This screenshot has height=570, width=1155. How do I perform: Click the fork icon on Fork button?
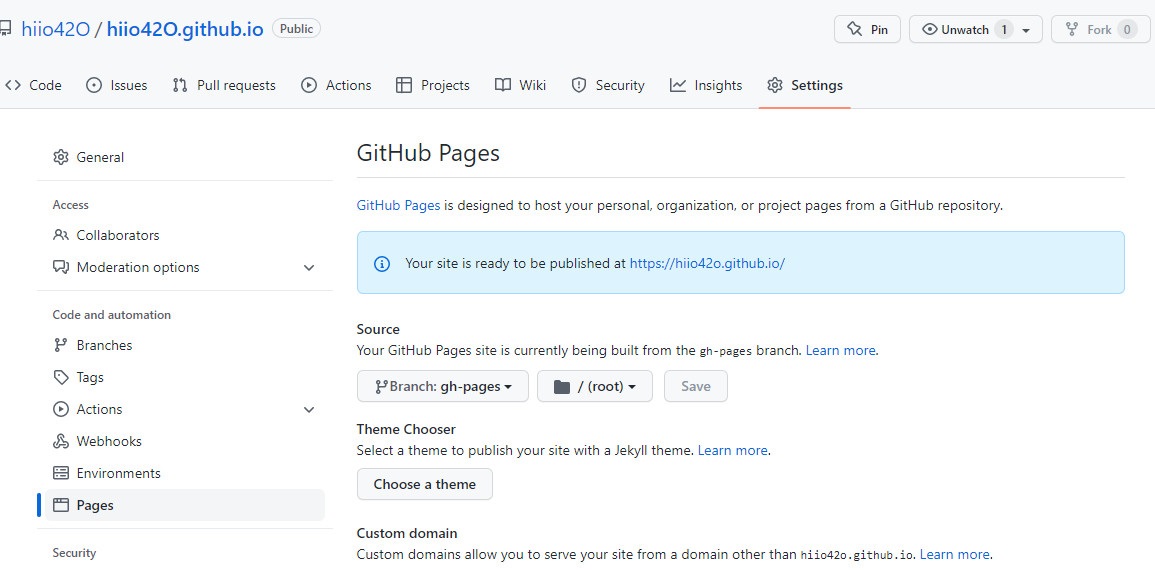coord(1072,29)
